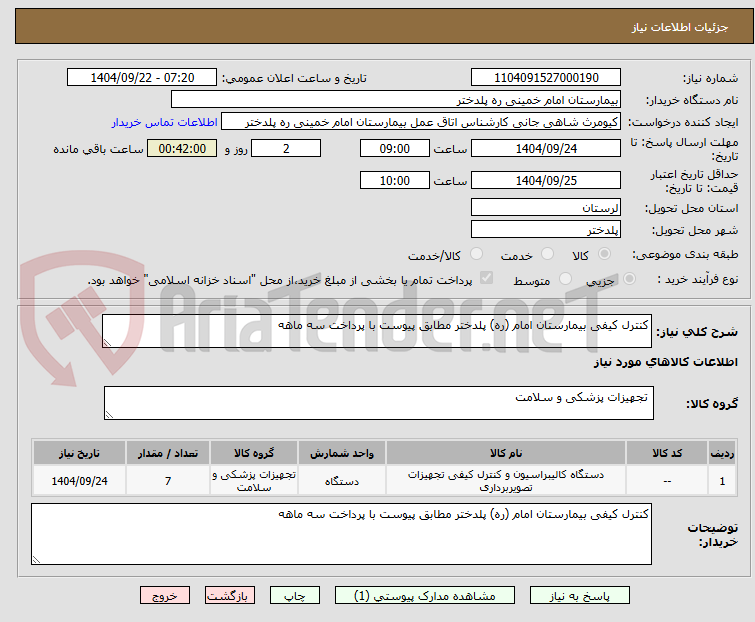Viewport: 755px width, 622px height.
Task: Toggle the اسناد خزانه اسلامی payment checkbox
Action: (x=487, y=278)
